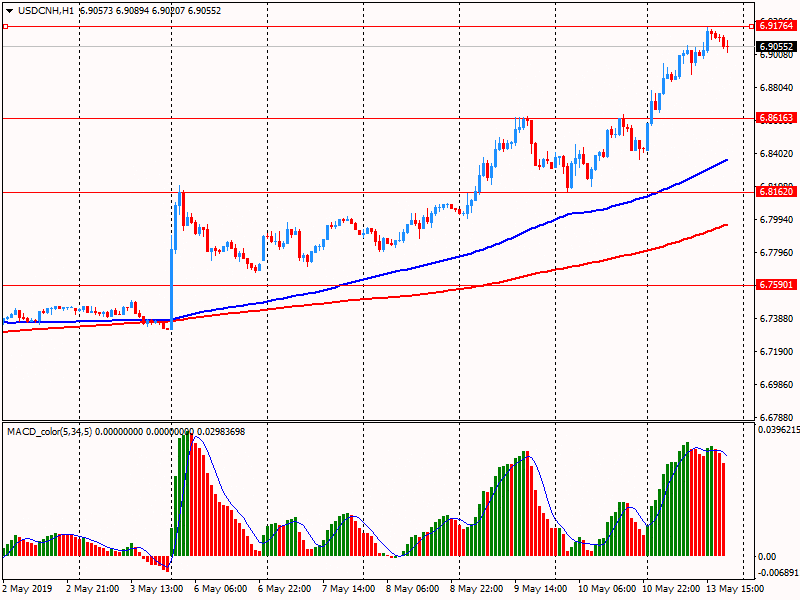Click the 13 May 15:00 time label

pos(735,589)
